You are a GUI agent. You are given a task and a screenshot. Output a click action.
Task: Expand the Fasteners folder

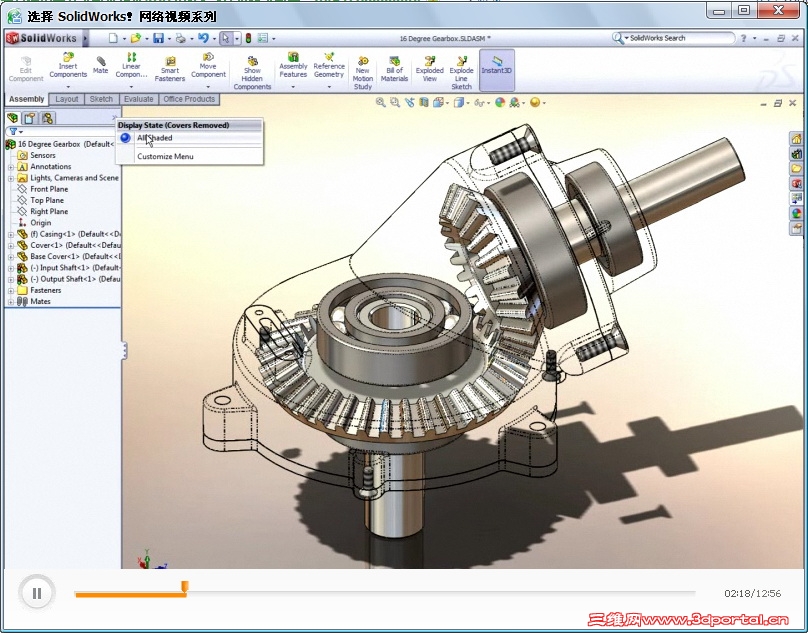tap(11, 291)
